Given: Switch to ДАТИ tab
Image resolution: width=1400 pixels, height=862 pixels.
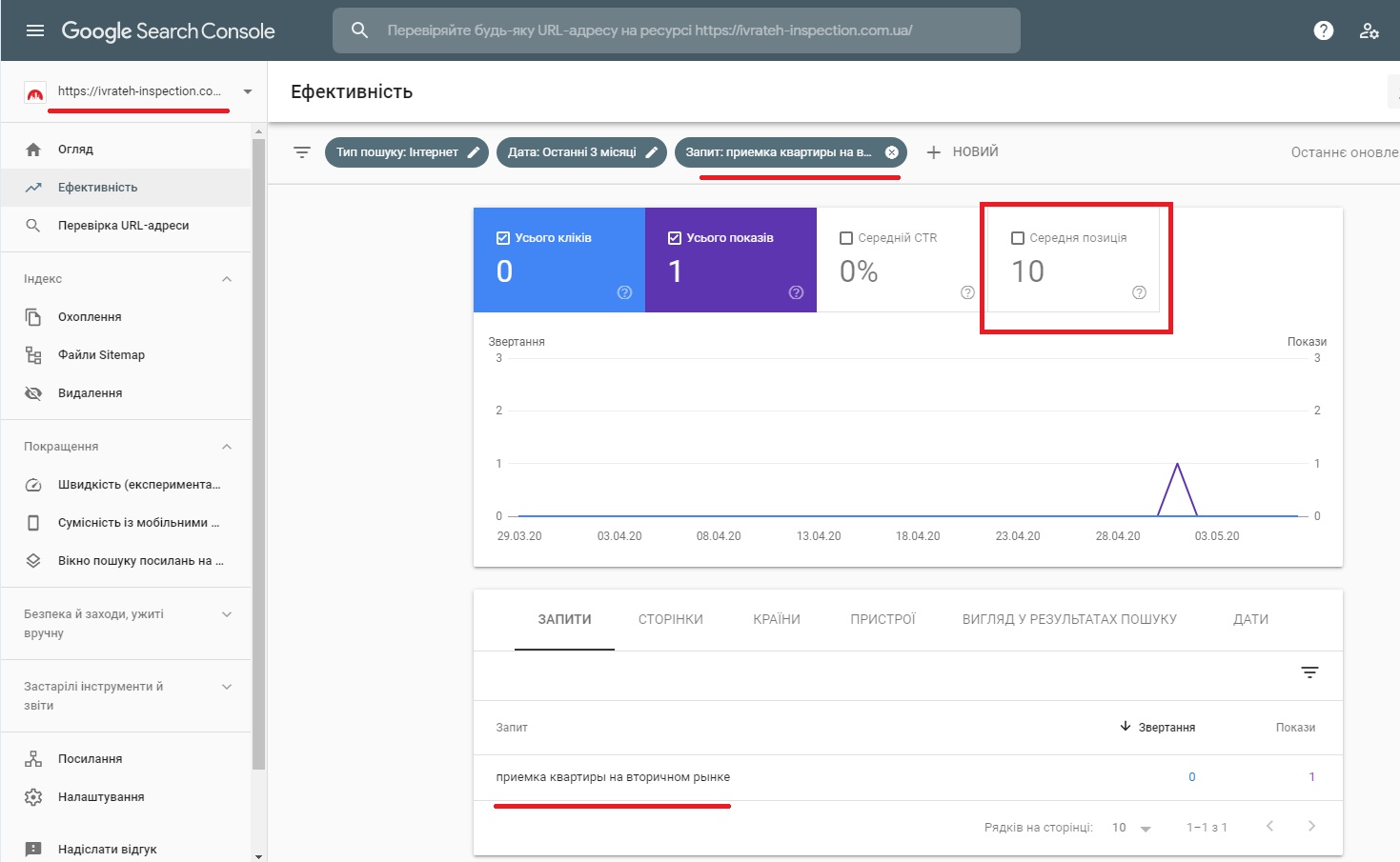Looking at the screenshot, I should click(x=1250, y=619).
